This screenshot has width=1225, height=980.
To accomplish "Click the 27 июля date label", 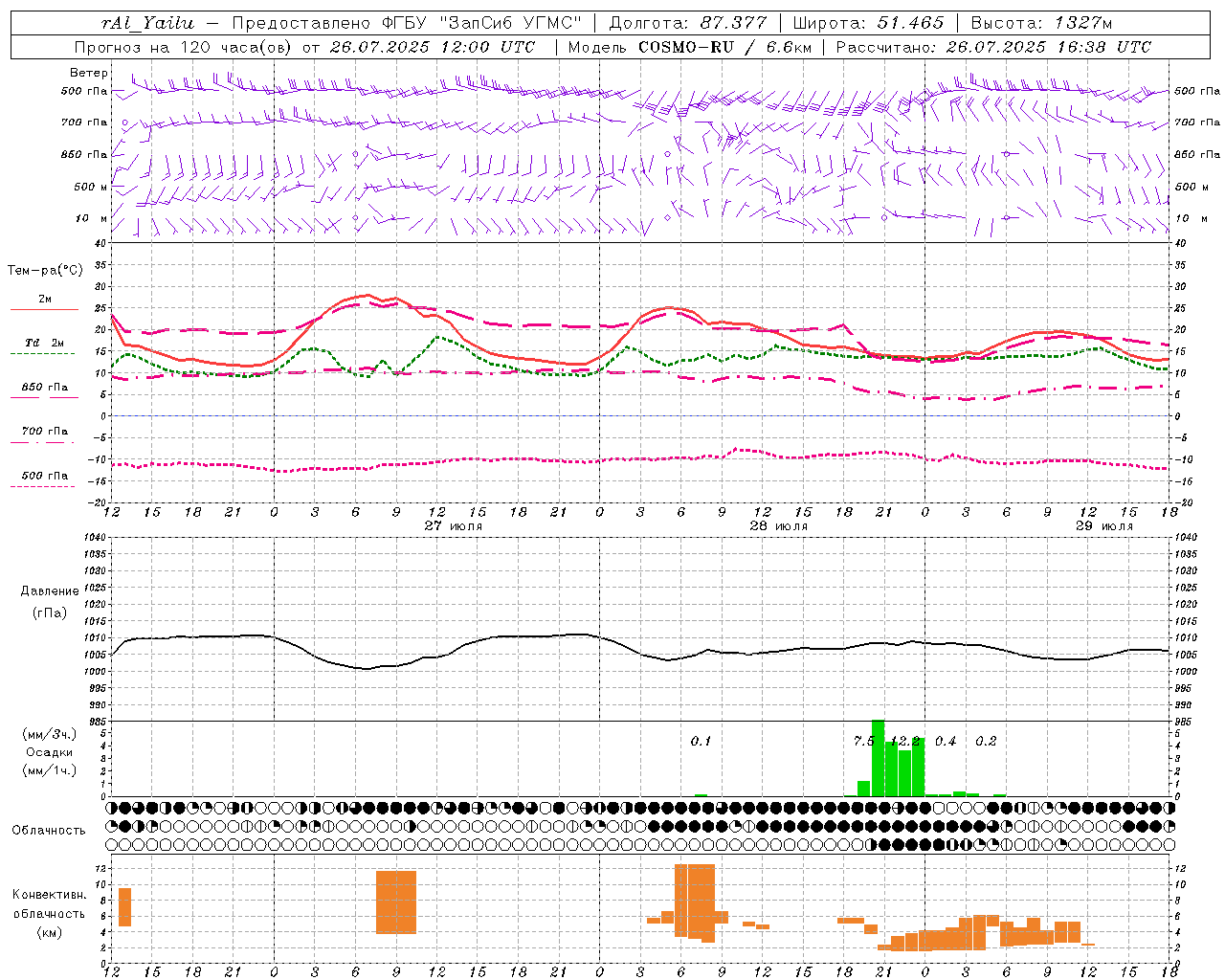I will [454, 526].
